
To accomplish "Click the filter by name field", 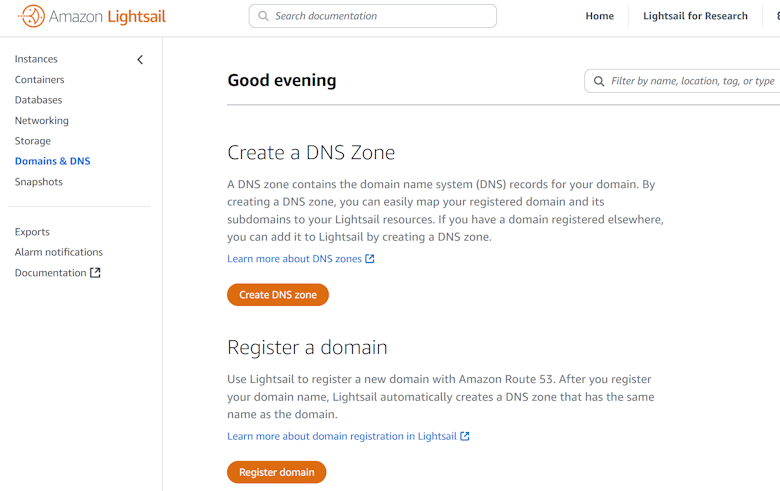I will pyautogui.click(x=692, y=81).
